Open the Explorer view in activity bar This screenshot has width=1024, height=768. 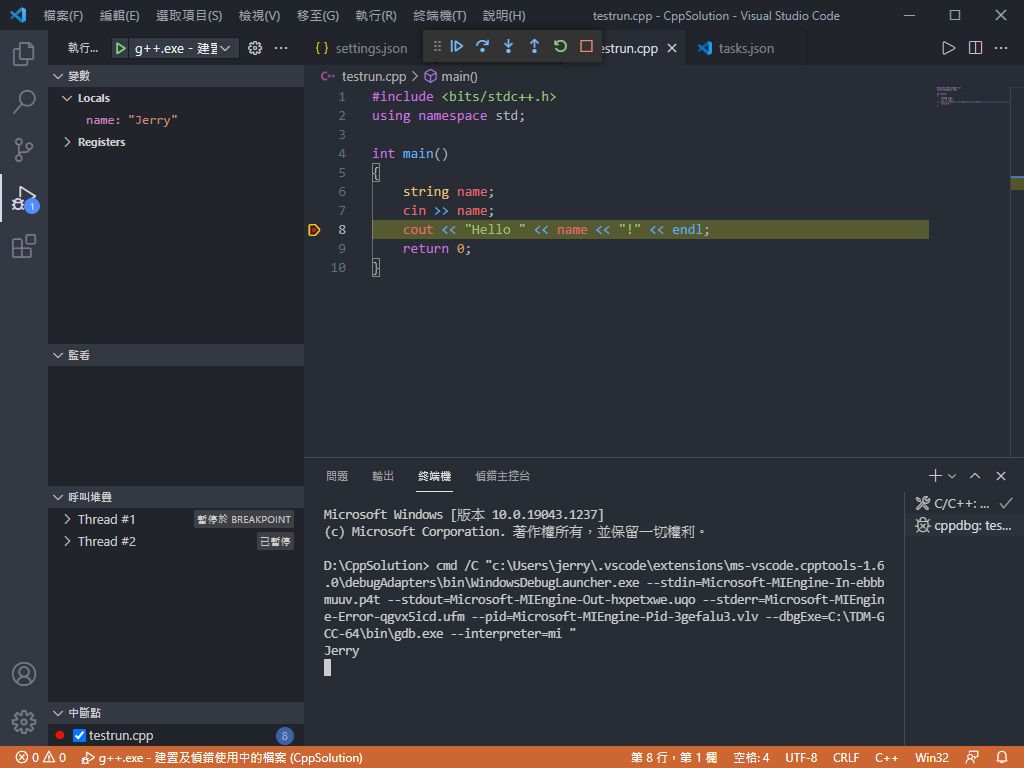24,54
